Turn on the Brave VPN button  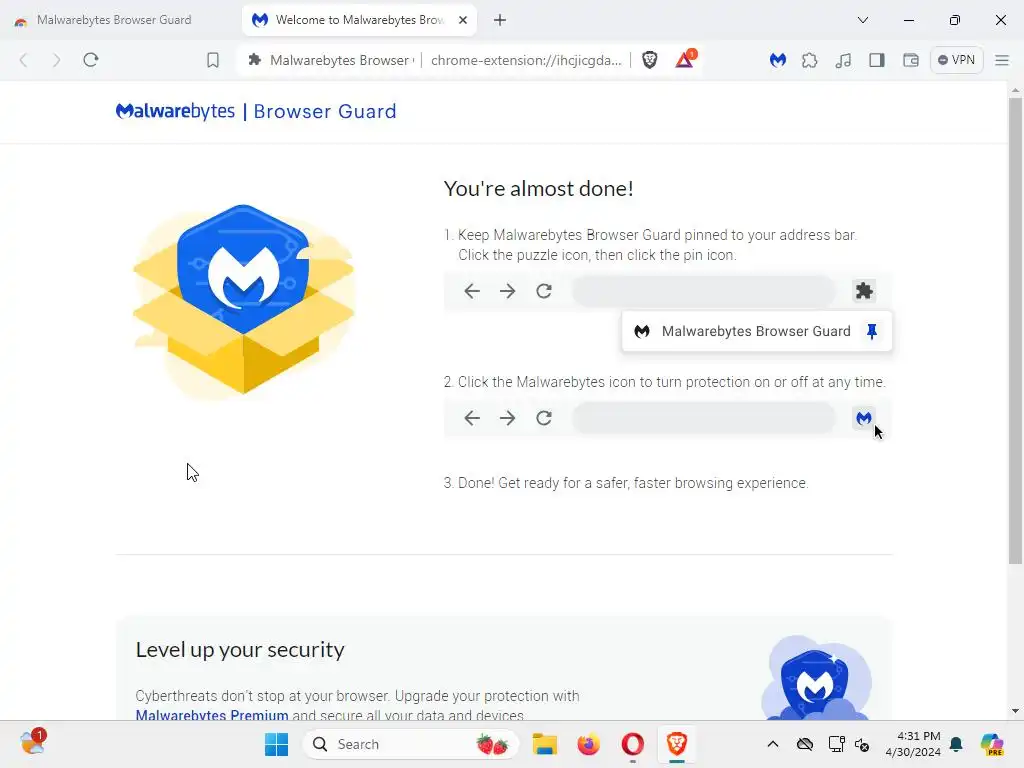click(957, 60)
